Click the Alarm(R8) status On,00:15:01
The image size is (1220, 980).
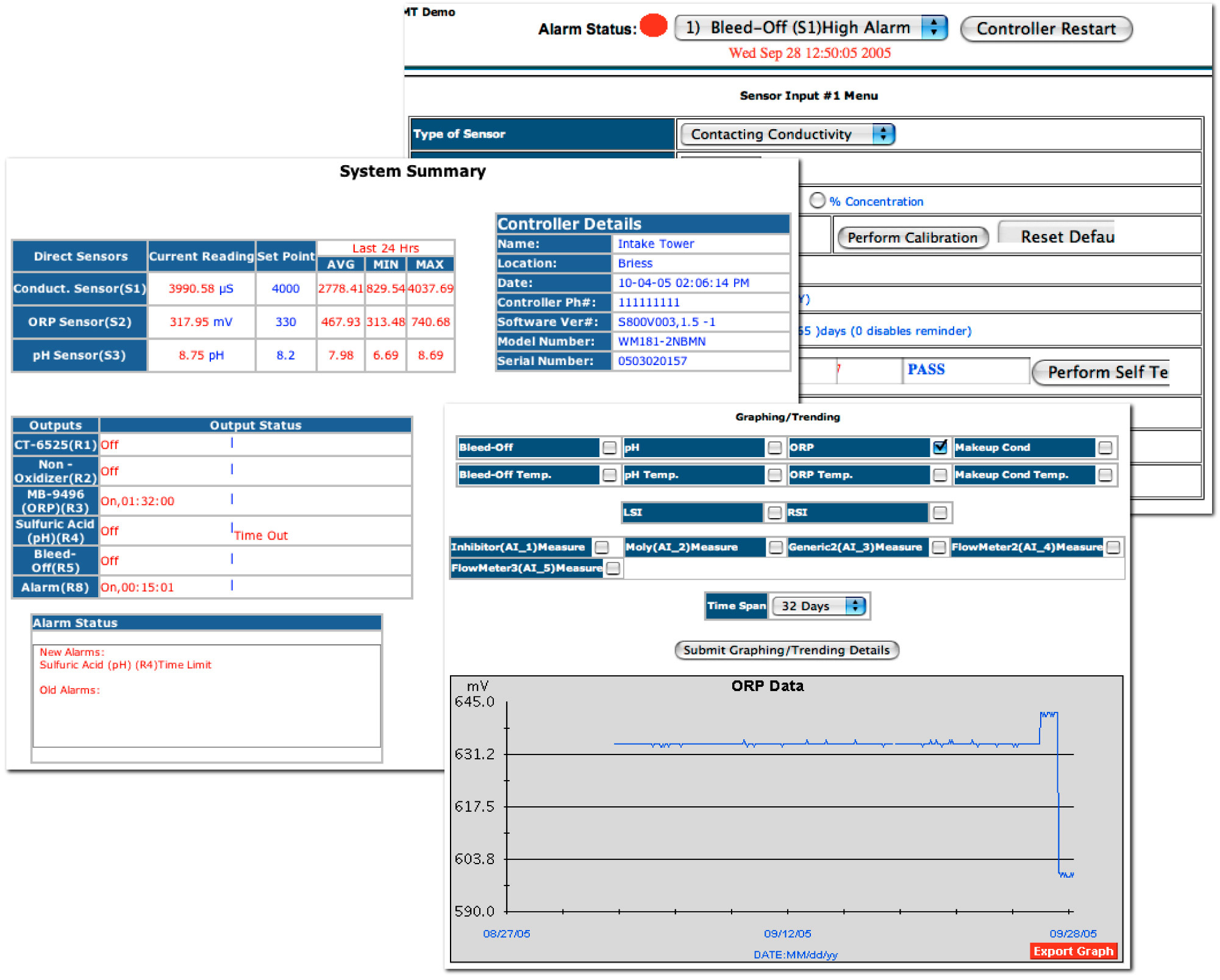137,588
